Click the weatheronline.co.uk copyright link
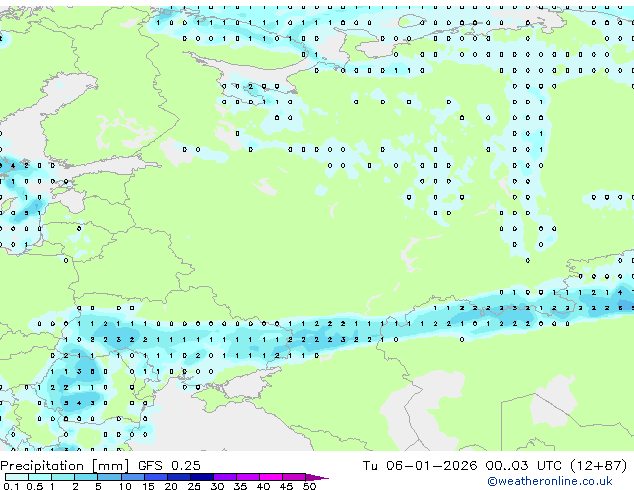Viewport: 634px width, 490px height. point(550,481)
